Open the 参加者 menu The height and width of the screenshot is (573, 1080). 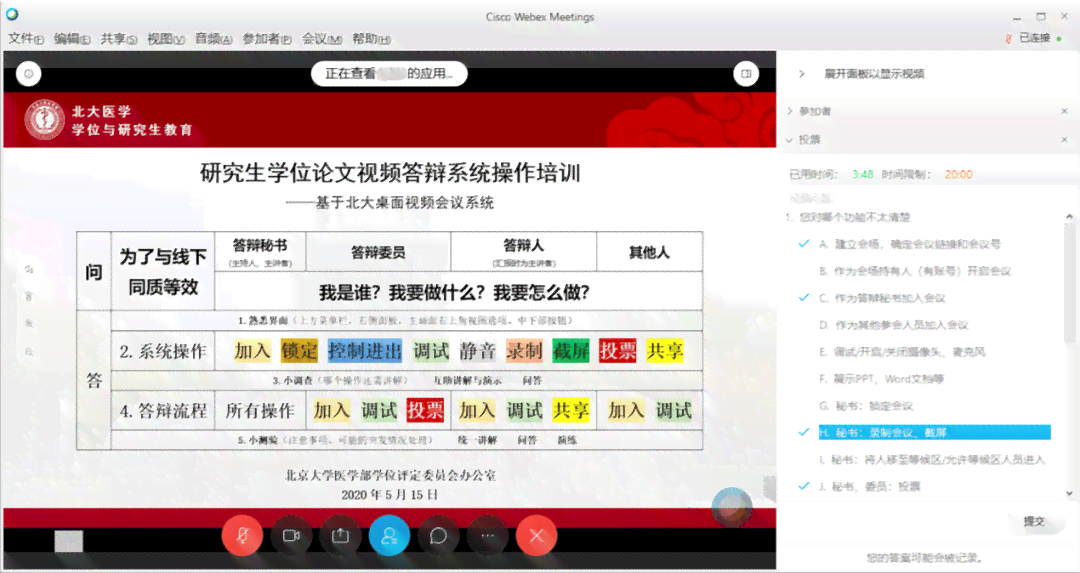coord(267,39)
